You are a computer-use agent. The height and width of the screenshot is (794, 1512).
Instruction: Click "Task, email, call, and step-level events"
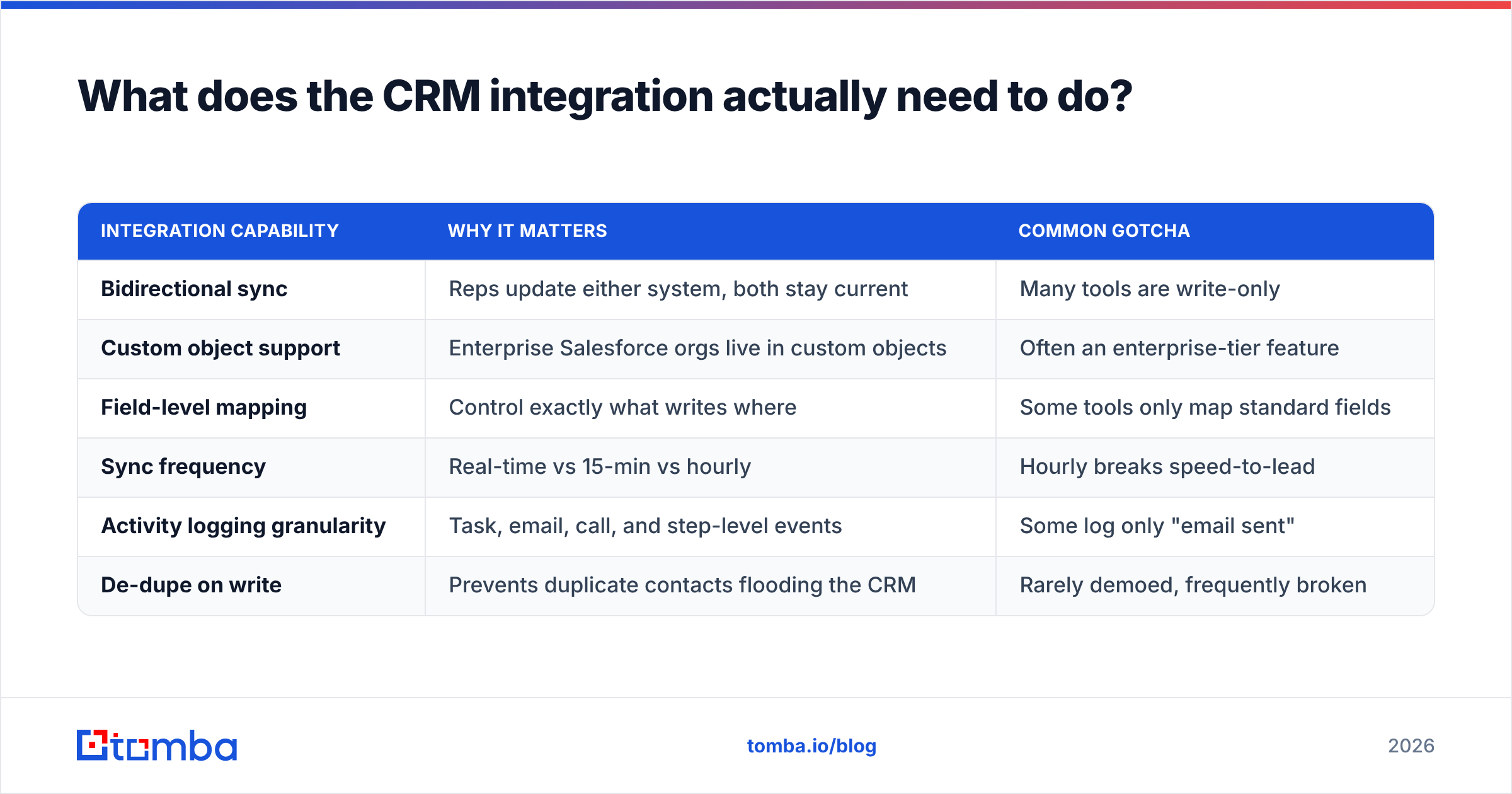click(645, 526)
